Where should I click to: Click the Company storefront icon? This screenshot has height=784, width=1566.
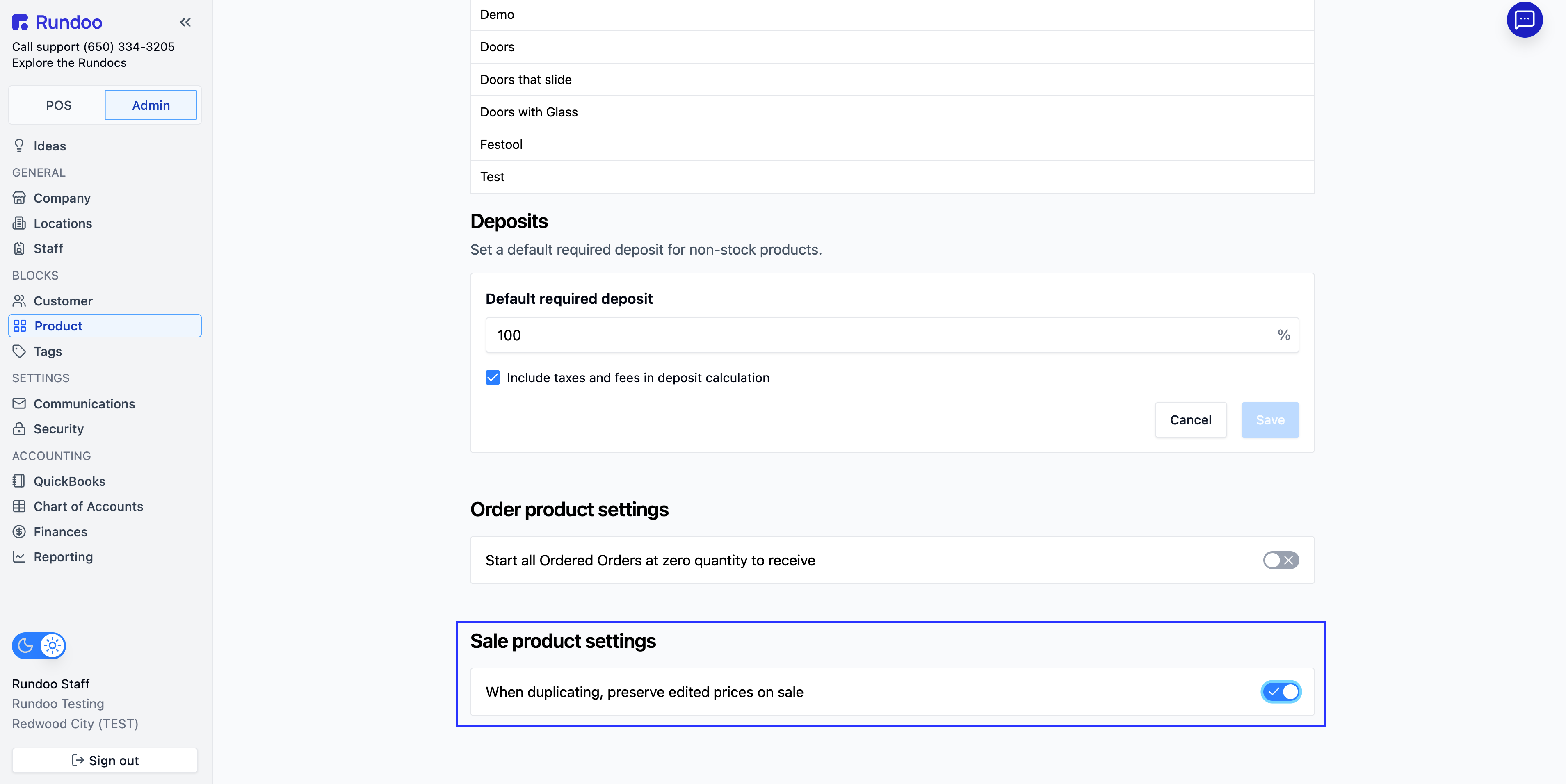[19, 198]
